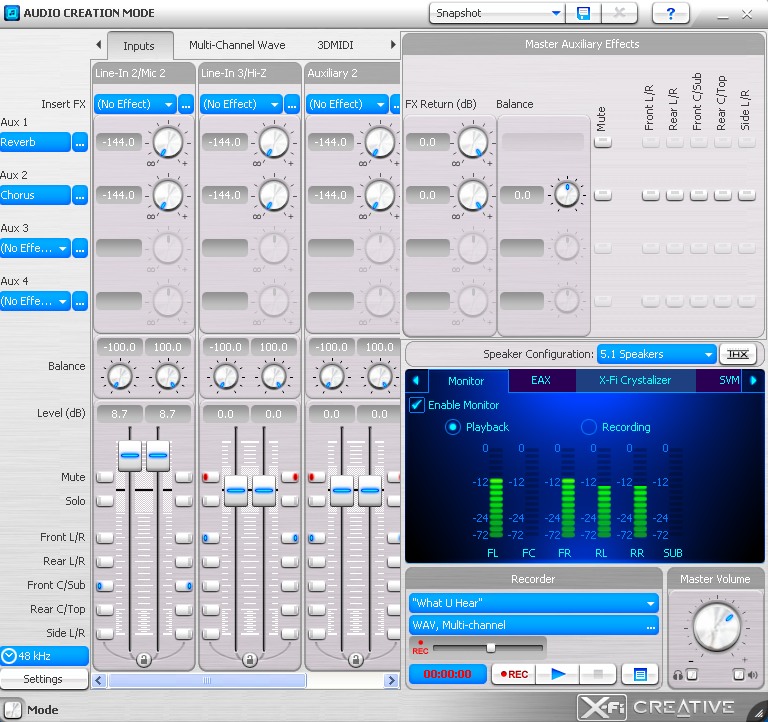This screenshot has height=722, width=768.
Task: Click the horizontal mixer scrollbar thumb
Action: [x=207, y=680]
